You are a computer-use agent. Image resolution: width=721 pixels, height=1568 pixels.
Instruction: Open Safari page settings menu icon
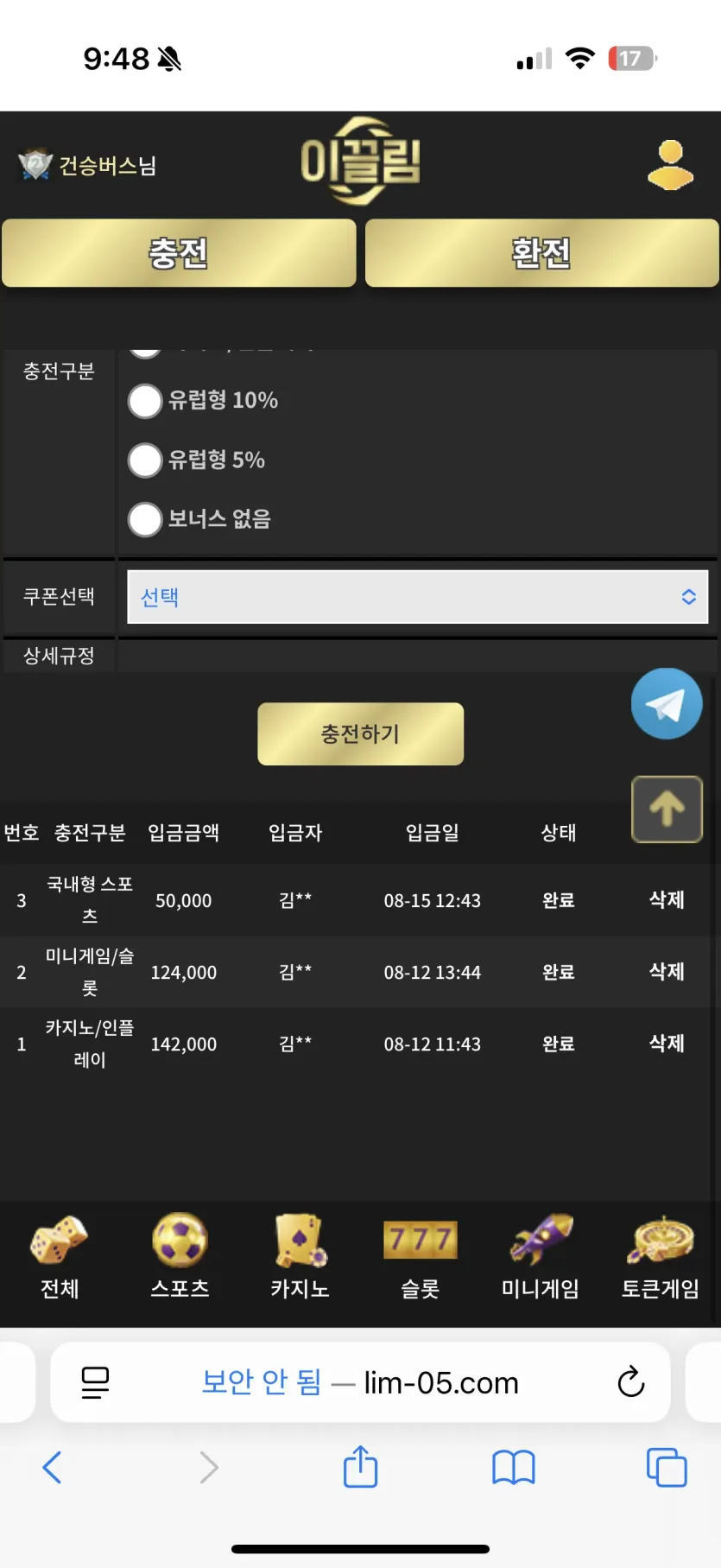tap(95, 1382)
